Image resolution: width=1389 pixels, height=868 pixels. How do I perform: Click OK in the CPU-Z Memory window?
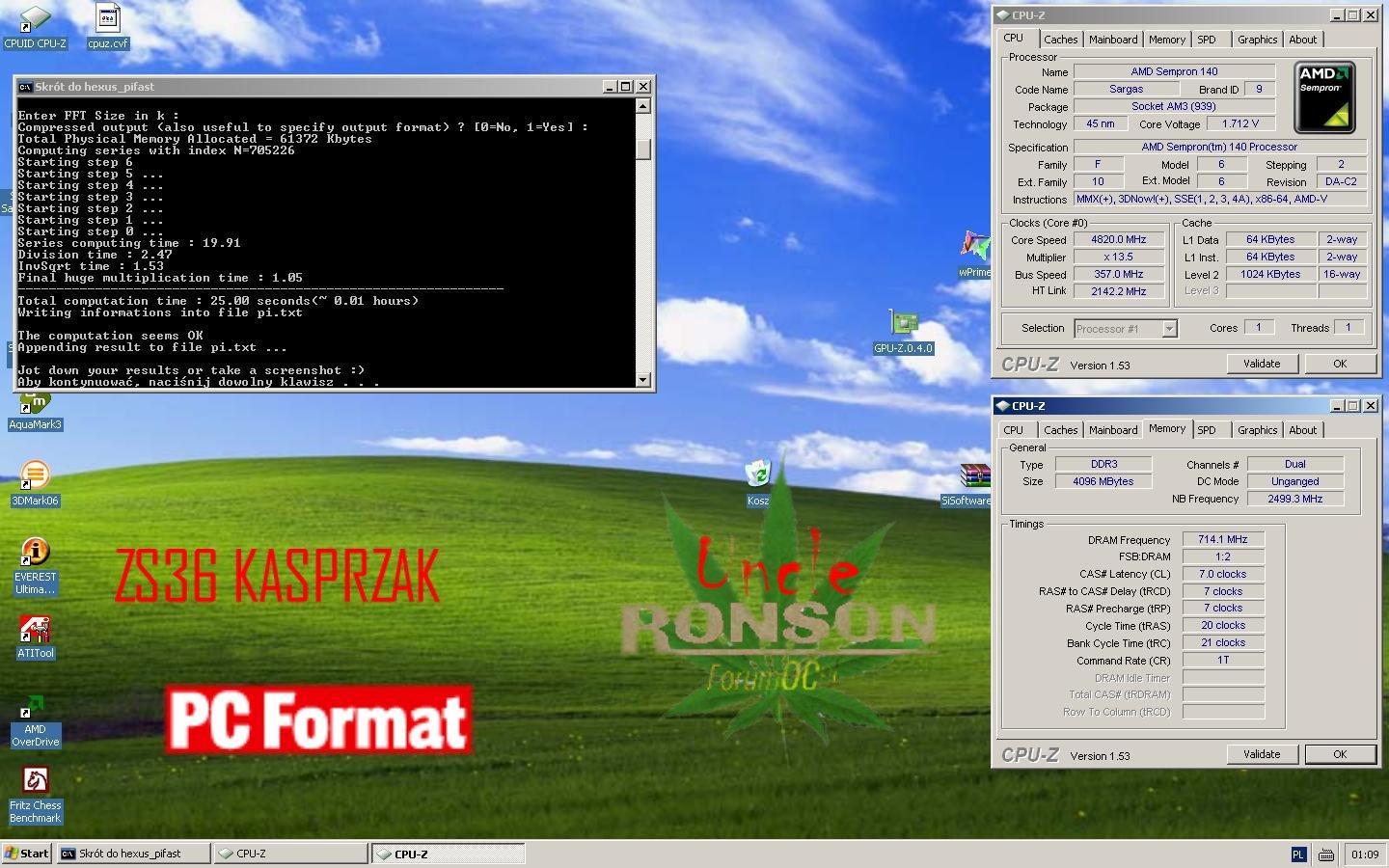(x=1340, y=754)
